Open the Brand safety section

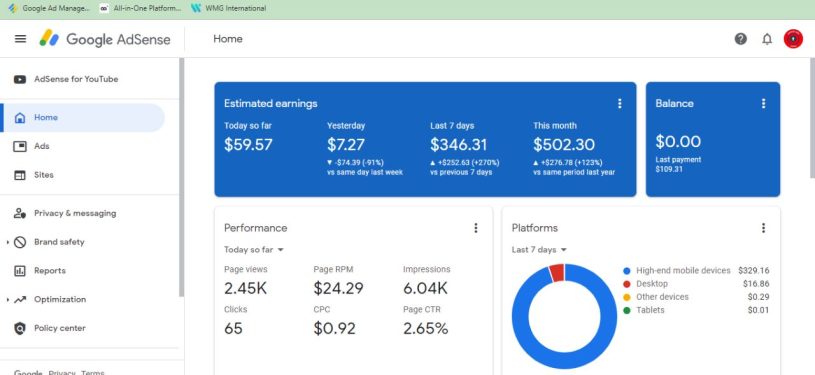pyautogui.click(x=59, y=242)
